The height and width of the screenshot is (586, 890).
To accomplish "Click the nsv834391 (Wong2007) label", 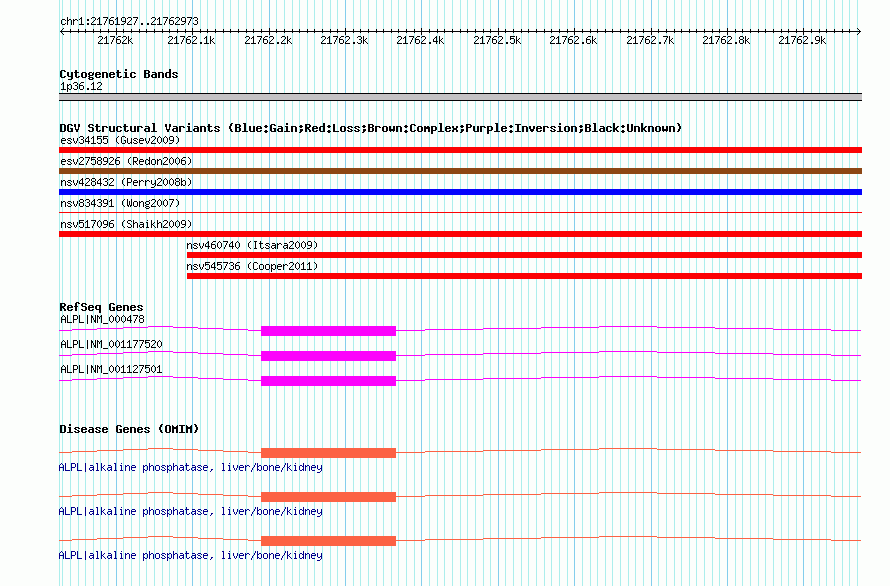I will tap(120, 203).
